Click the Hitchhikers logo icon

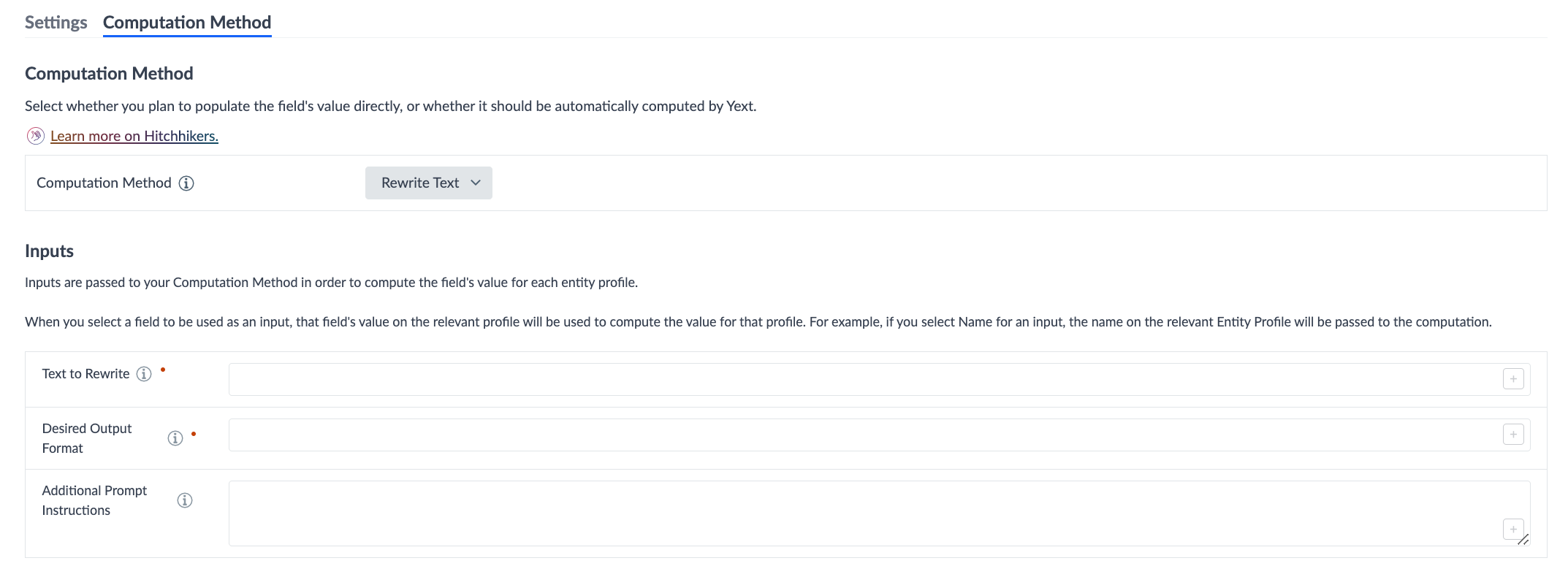pyautogui.click(x=36, y=136)
